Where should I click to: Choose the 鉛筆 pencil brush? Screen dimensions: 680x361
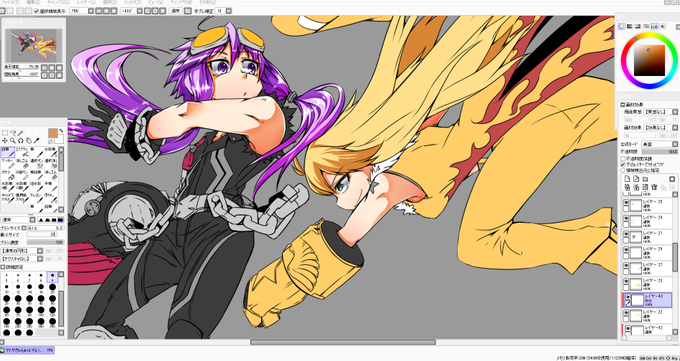tap(8, 152)
